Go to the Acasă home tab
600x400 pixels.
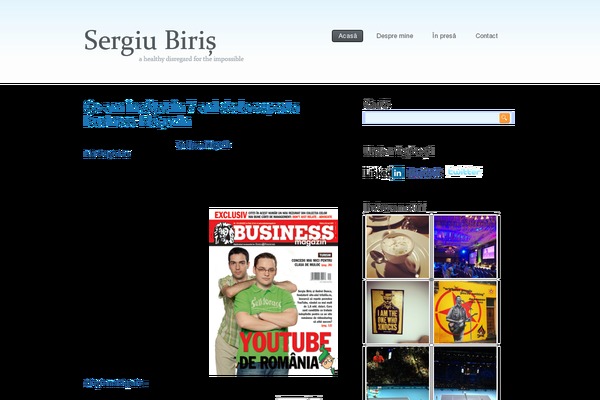point(347,36)
